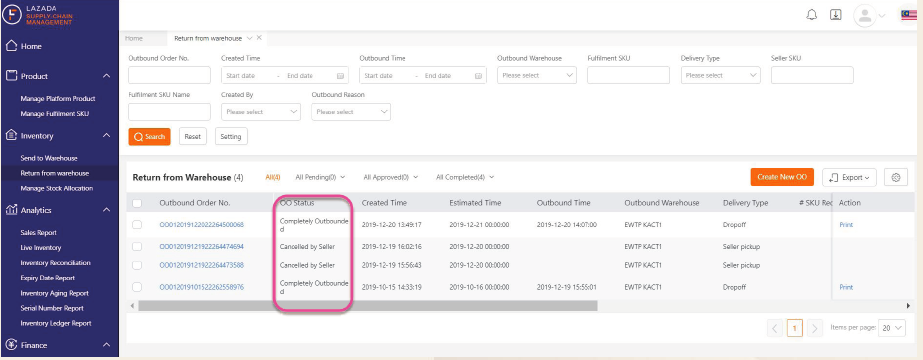Viewport: 923px width, 360px height.
Task: Click the Finance sidebar yen icon
Action: (11, 345)
